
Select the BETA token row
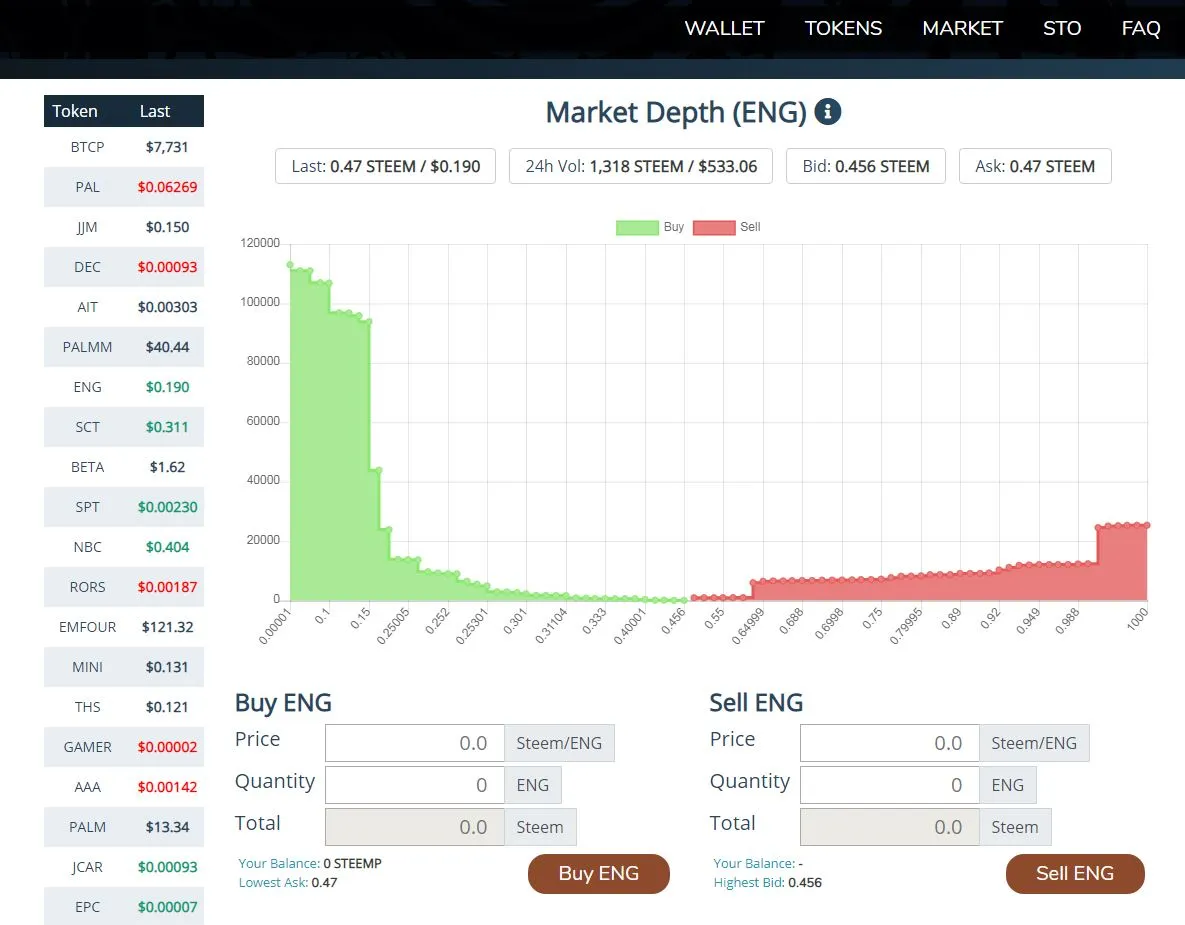coord(124,467)
